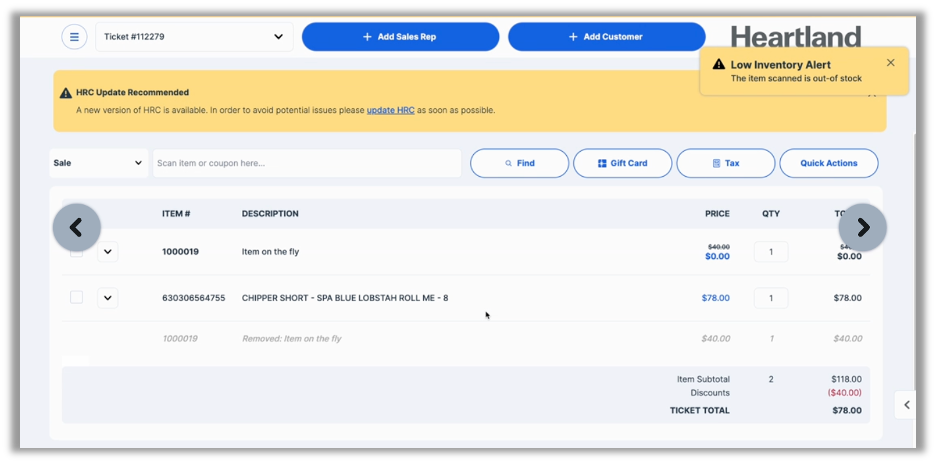
Task: Go to next slide with right arrow
Action: coord(862,228)
